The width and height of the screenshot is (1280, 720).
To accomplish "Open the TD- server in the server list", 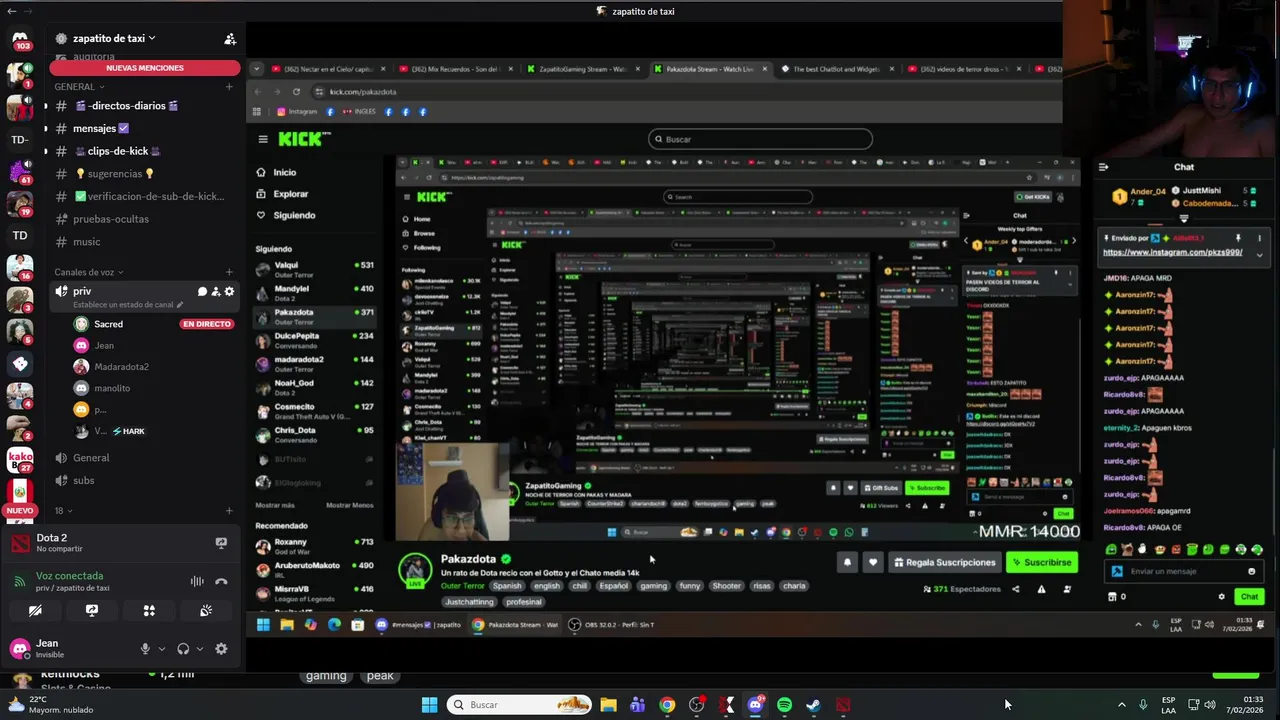I will click(x=20, y=140).
